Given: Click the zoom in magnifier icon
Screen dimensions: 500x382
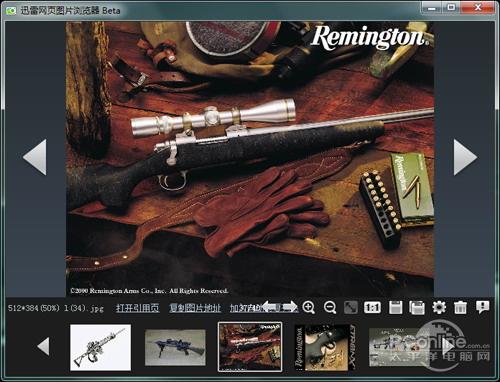Looking at the screenshot, I should point(309,307).
